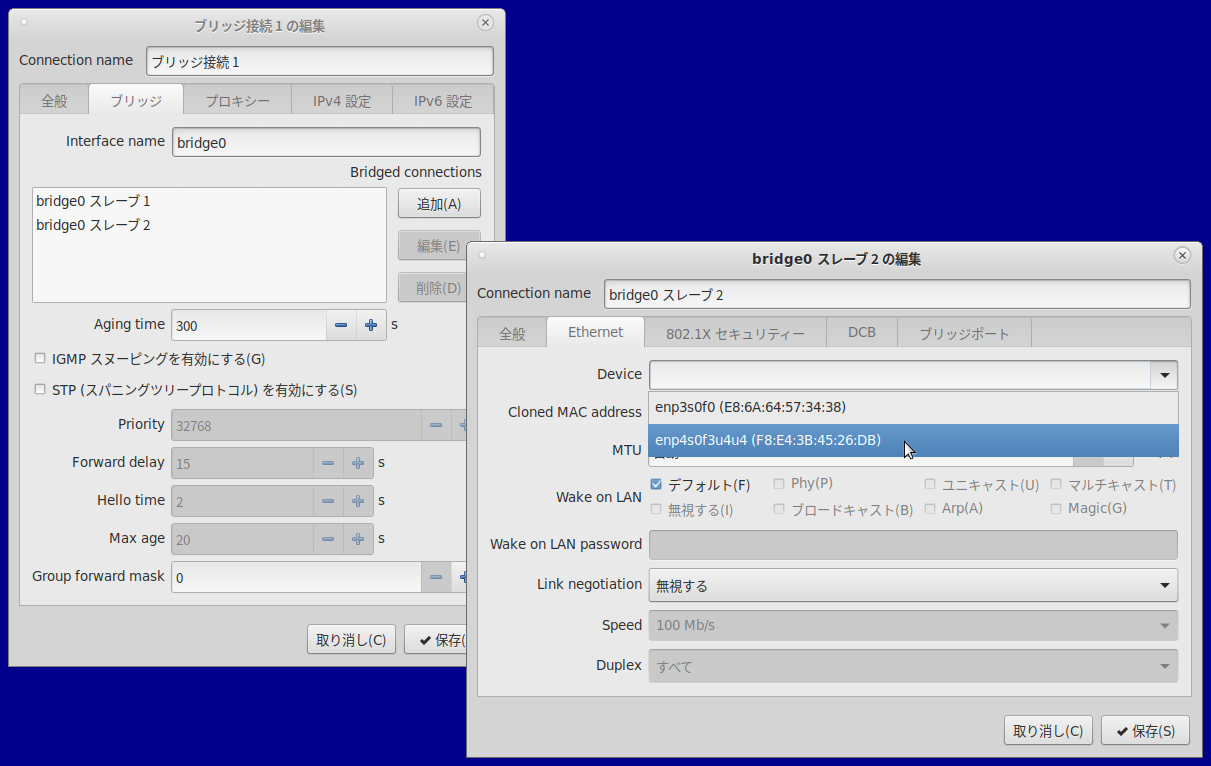Click the 追加(A) button
The image size is (1211, 766).
439,204
